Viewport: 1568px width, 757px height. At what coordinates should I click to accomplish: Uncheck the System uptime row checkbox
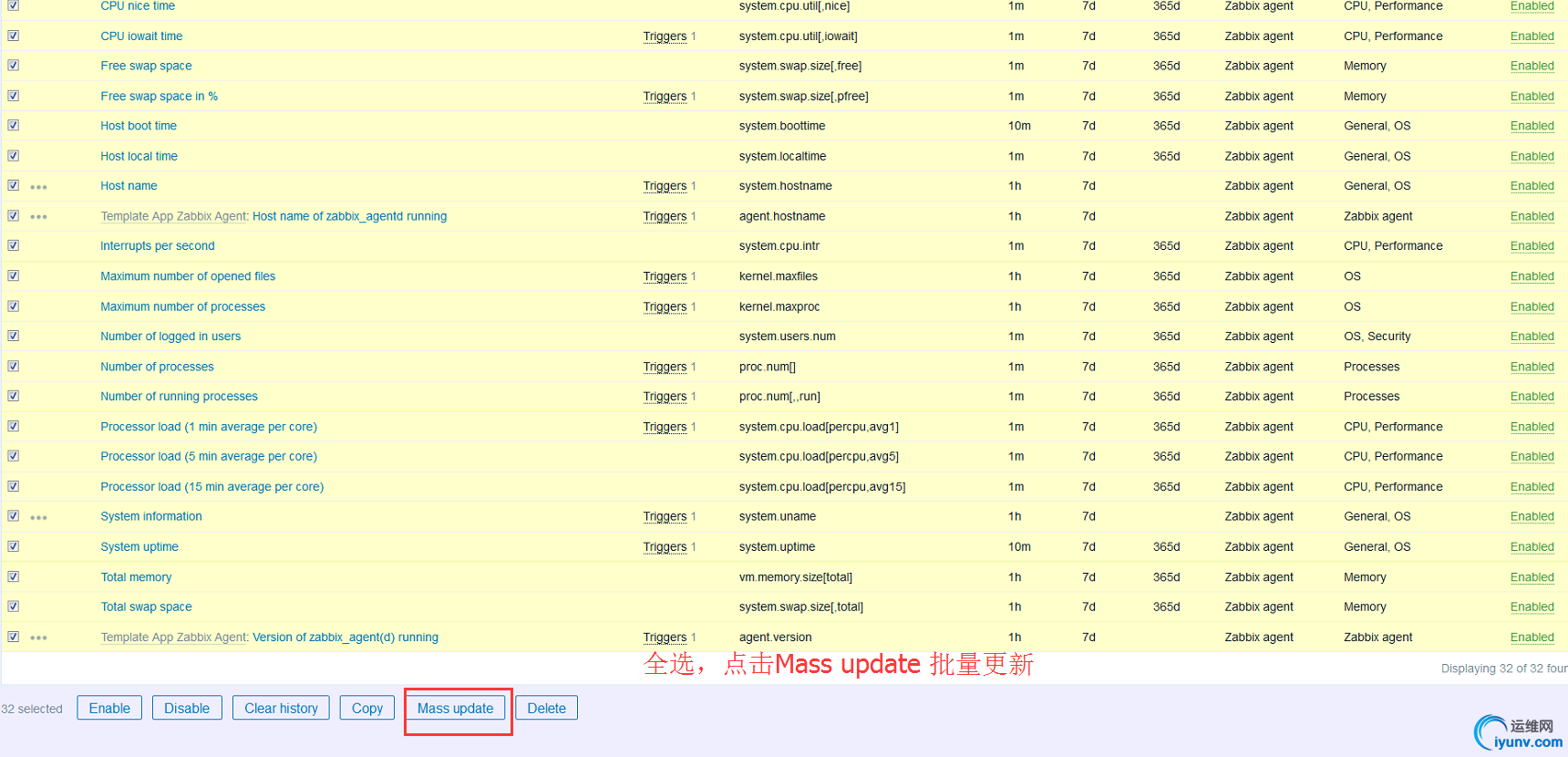[14, 546]
